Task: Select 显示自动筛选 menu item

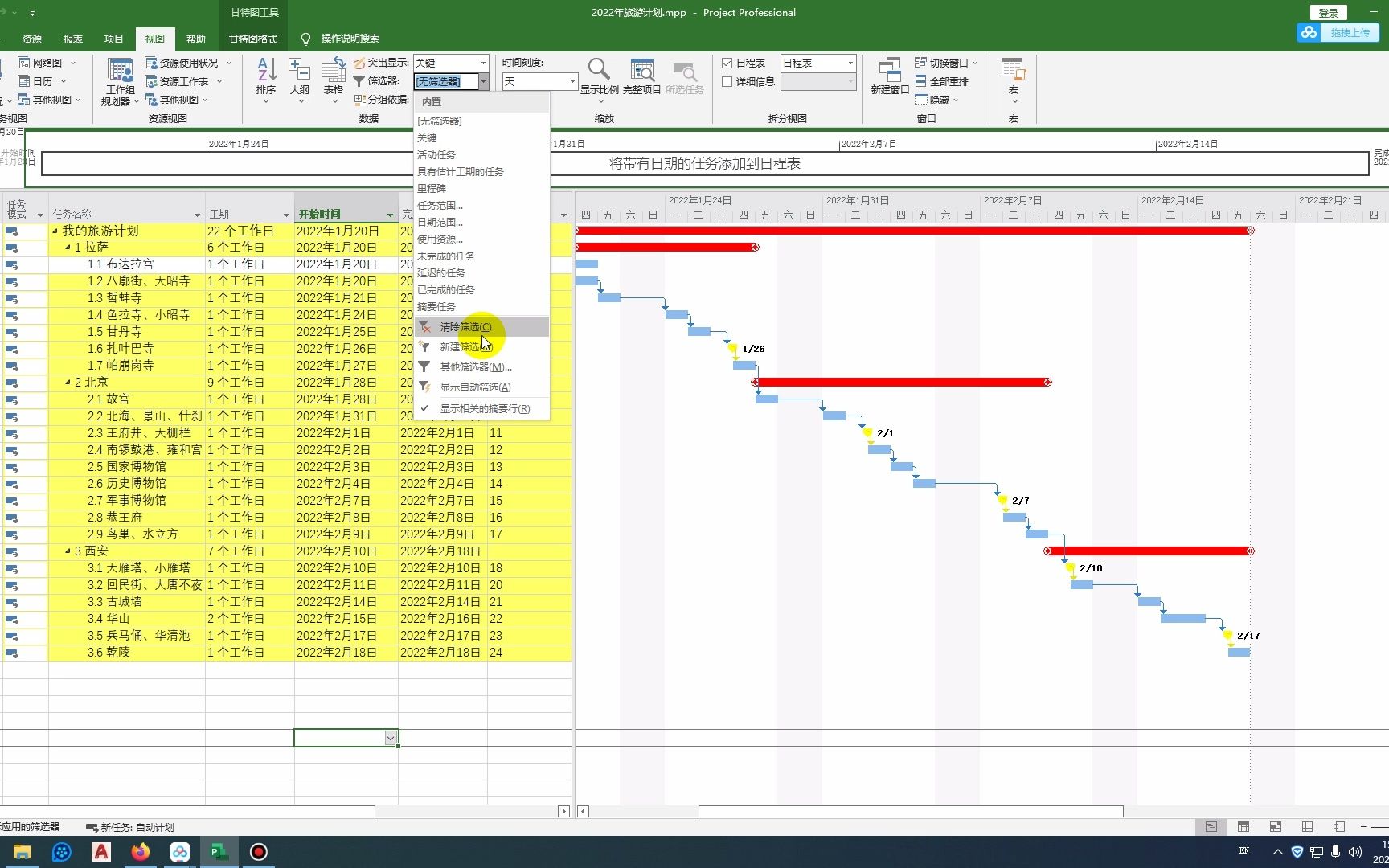Action: pyautogui.click(x=481, y=387)
